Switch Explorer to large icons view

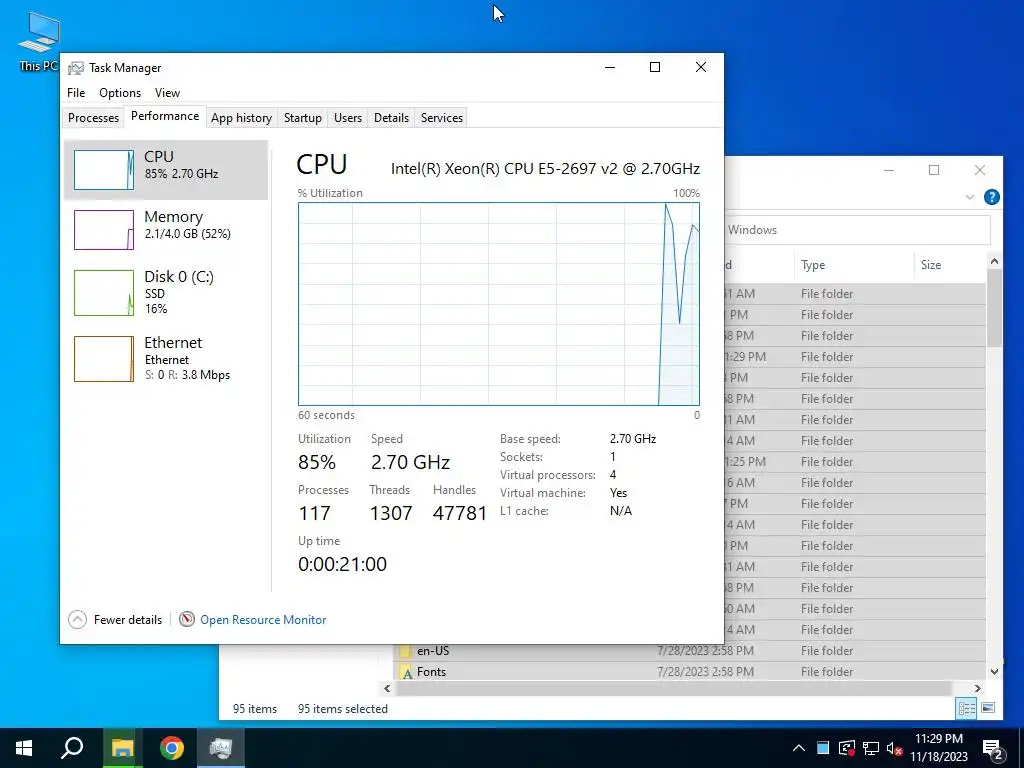[x=988, y=708]
